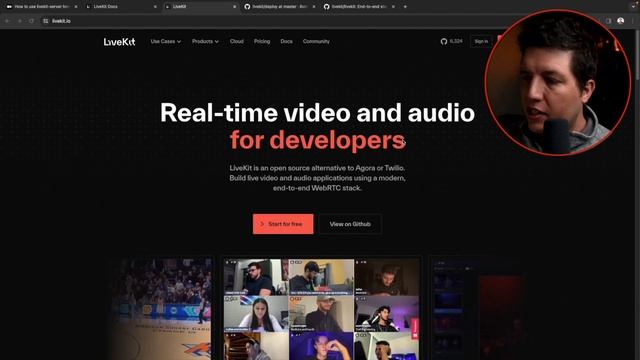
Task: Click the browser back arrow
Action: [x=8, y=21]
